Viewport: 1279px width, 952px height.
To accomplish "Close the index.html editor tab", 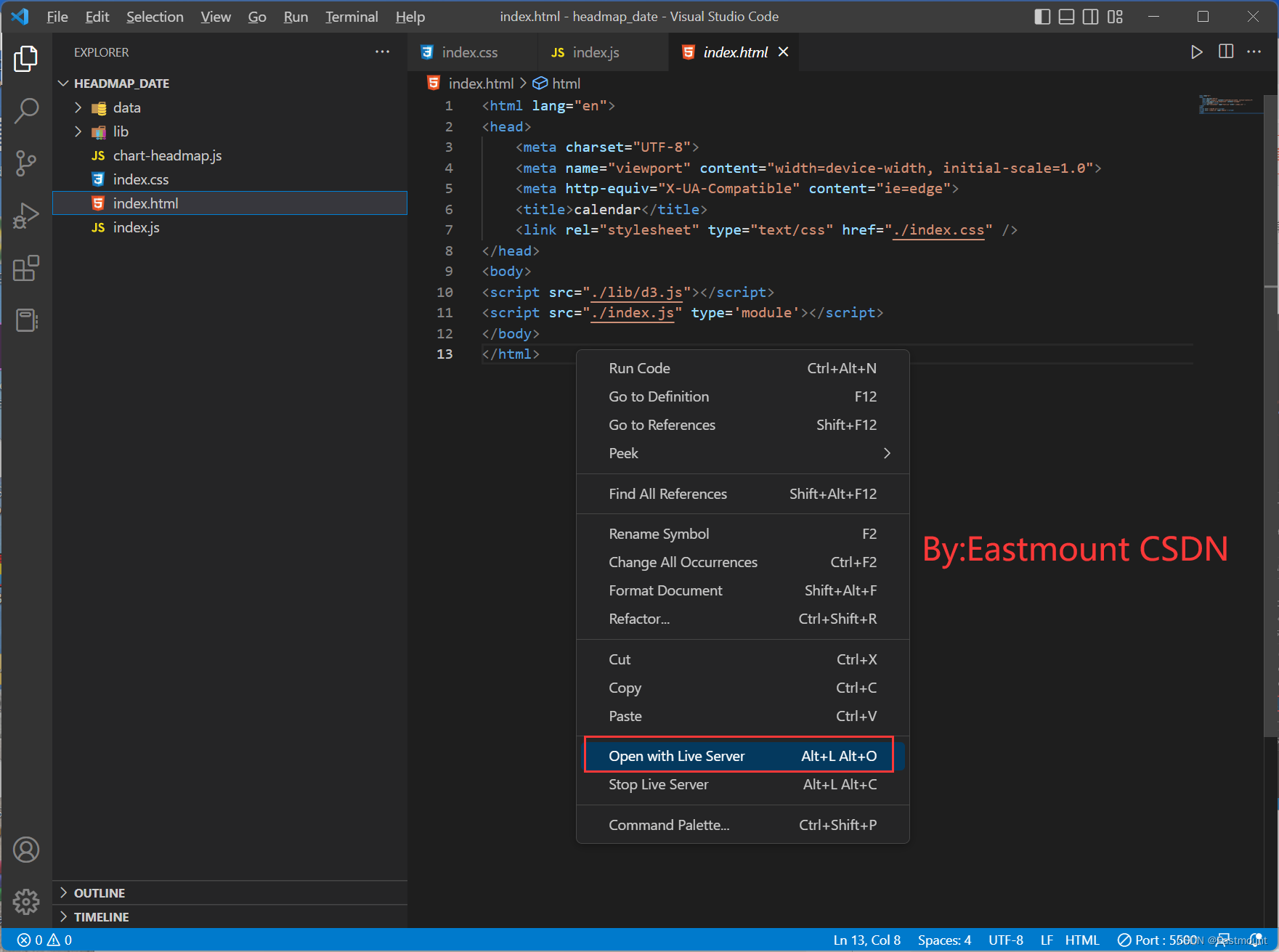I will point(784,52).
